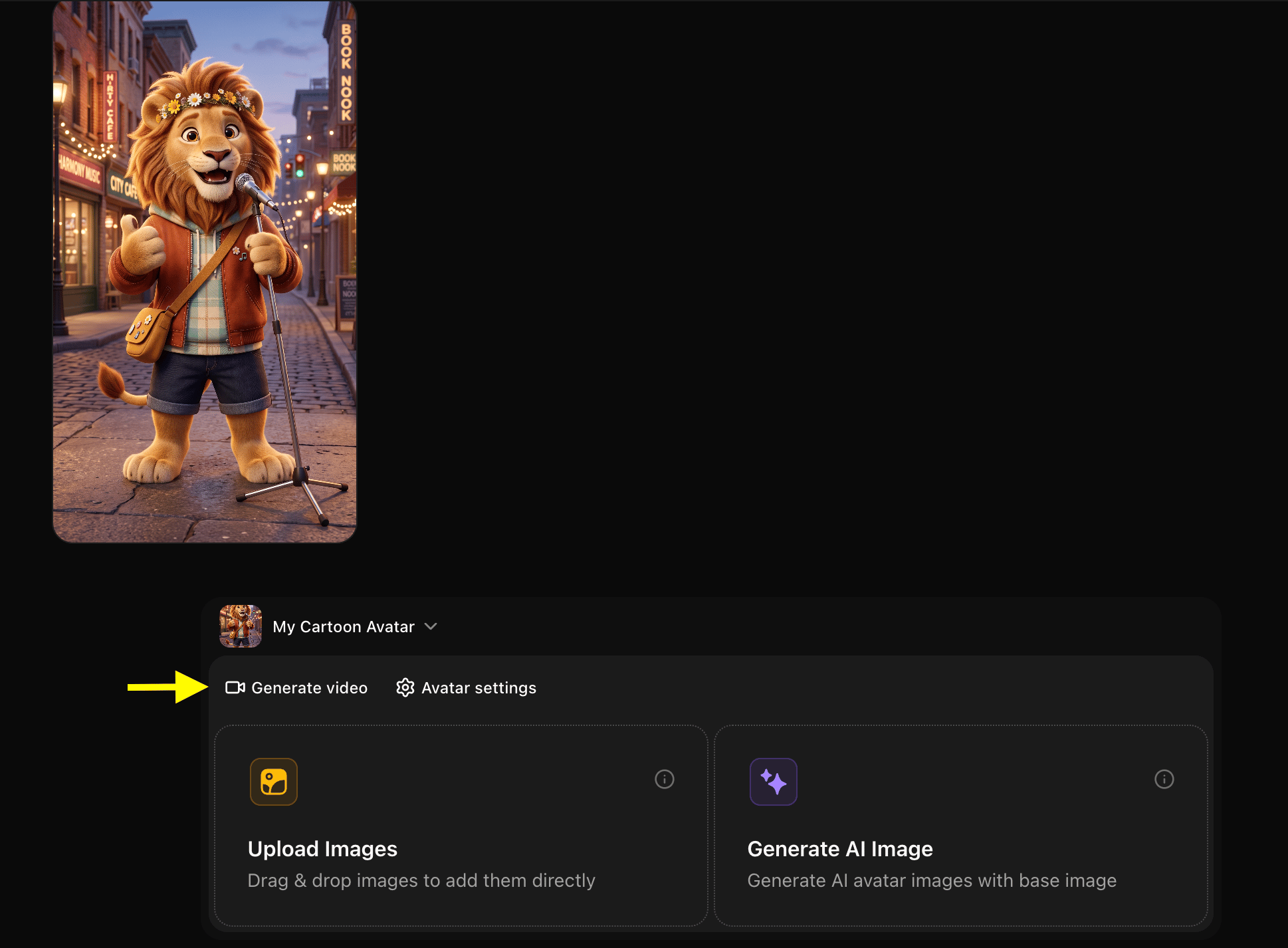Click 'Drag & drop images to add them directly'
This screenshot has width=1288, height=948.
click(421, 881)
